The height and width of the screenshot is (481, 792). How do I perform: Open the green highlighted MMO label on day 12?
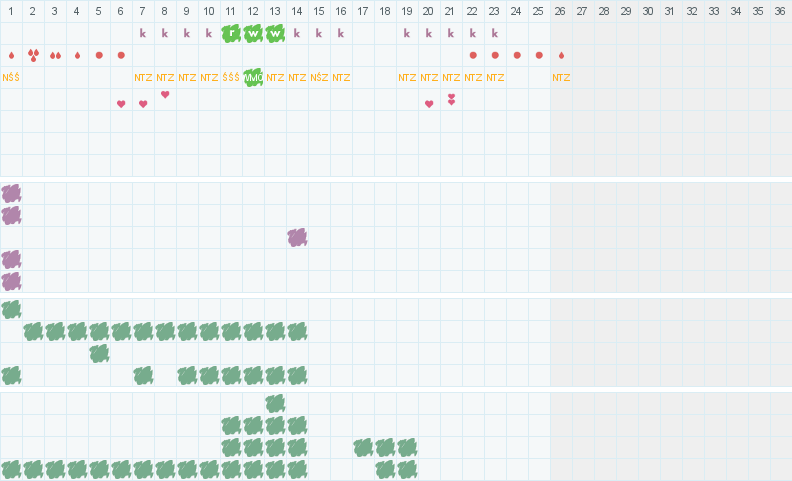point(253,77)
